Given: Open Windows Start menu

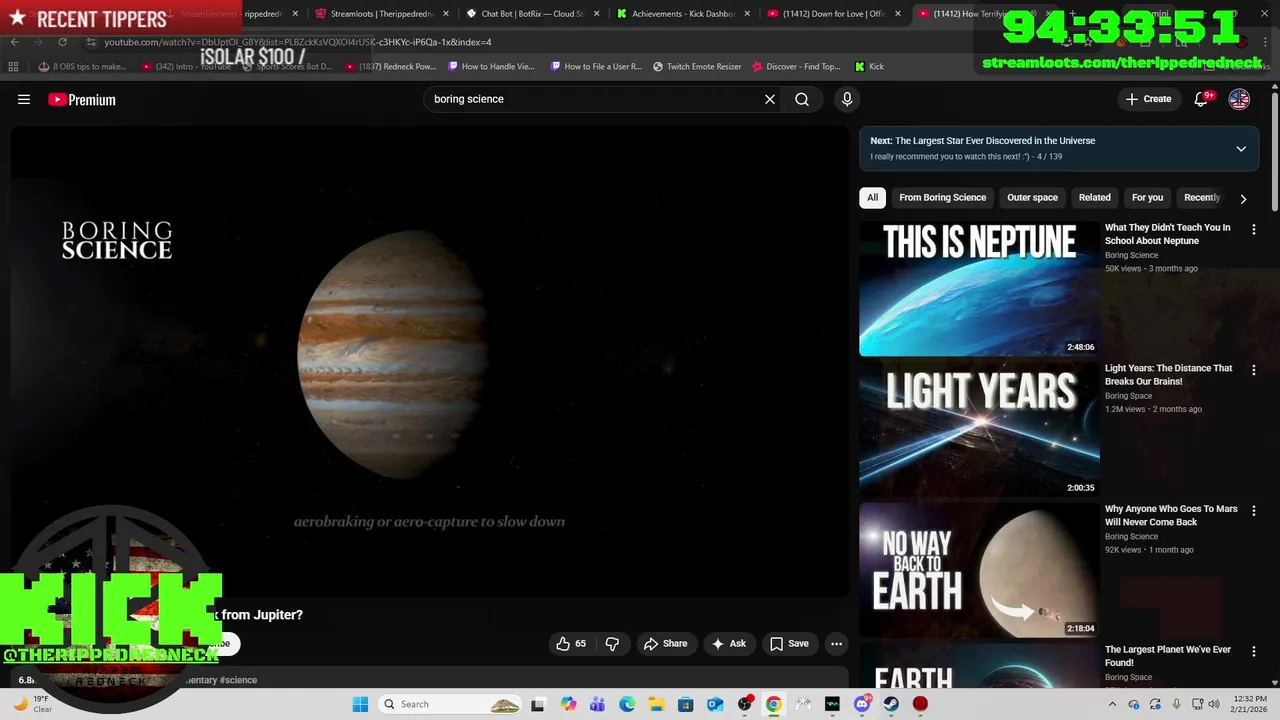Looking at the screenshot, I should (360, 704).
